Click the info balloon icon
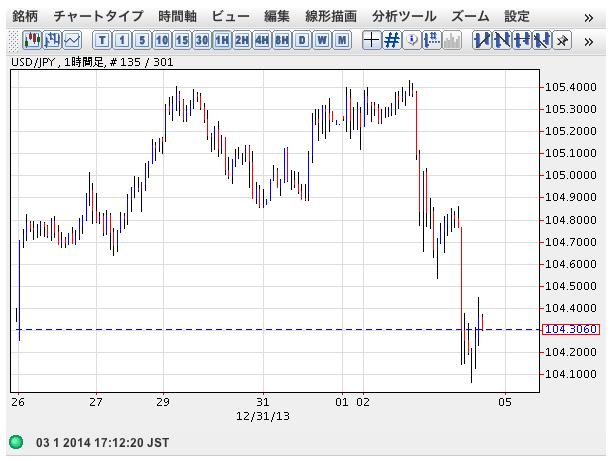This screenshot has width=612, height=461. (412, 40)
